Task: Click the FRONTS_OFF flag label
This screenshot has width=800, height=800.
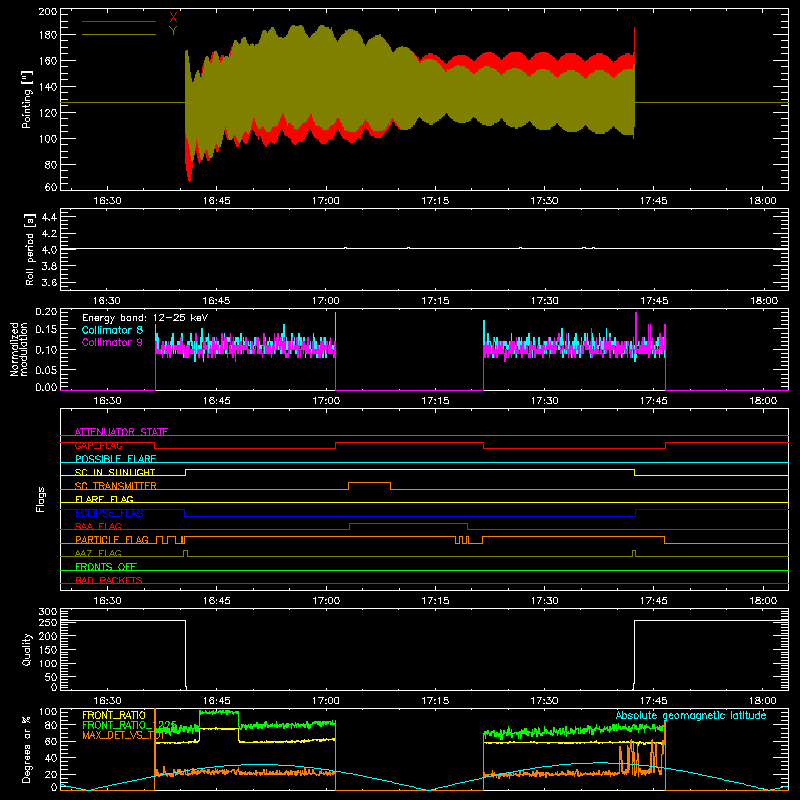Action: coord(106,567)
